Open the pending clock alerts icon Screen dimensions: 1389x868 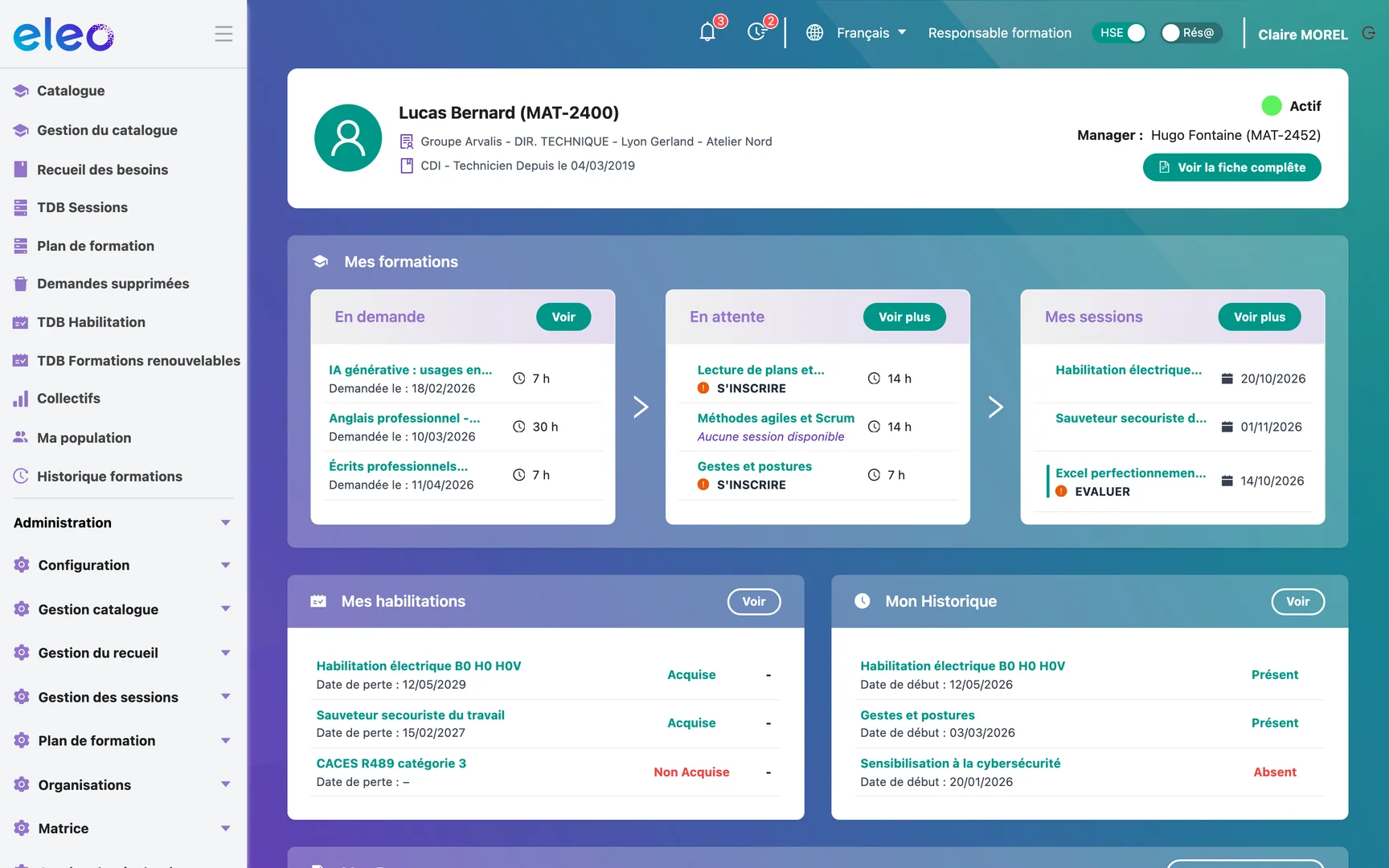[757, 32]
